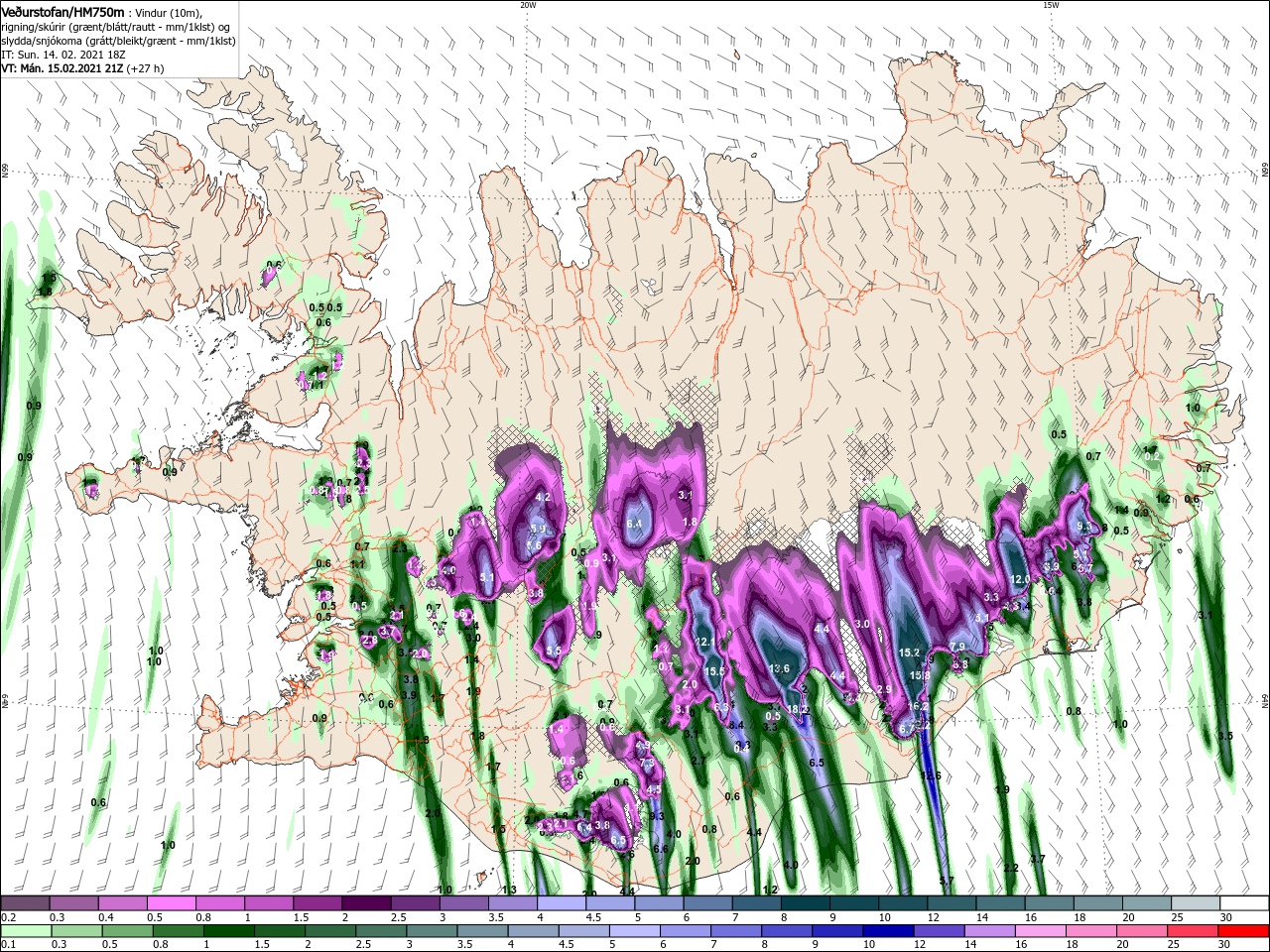This screenshot has height=952, width=1270.
Task: Click the 12.0 value in the east
Action: click(x=1020, y=579)
